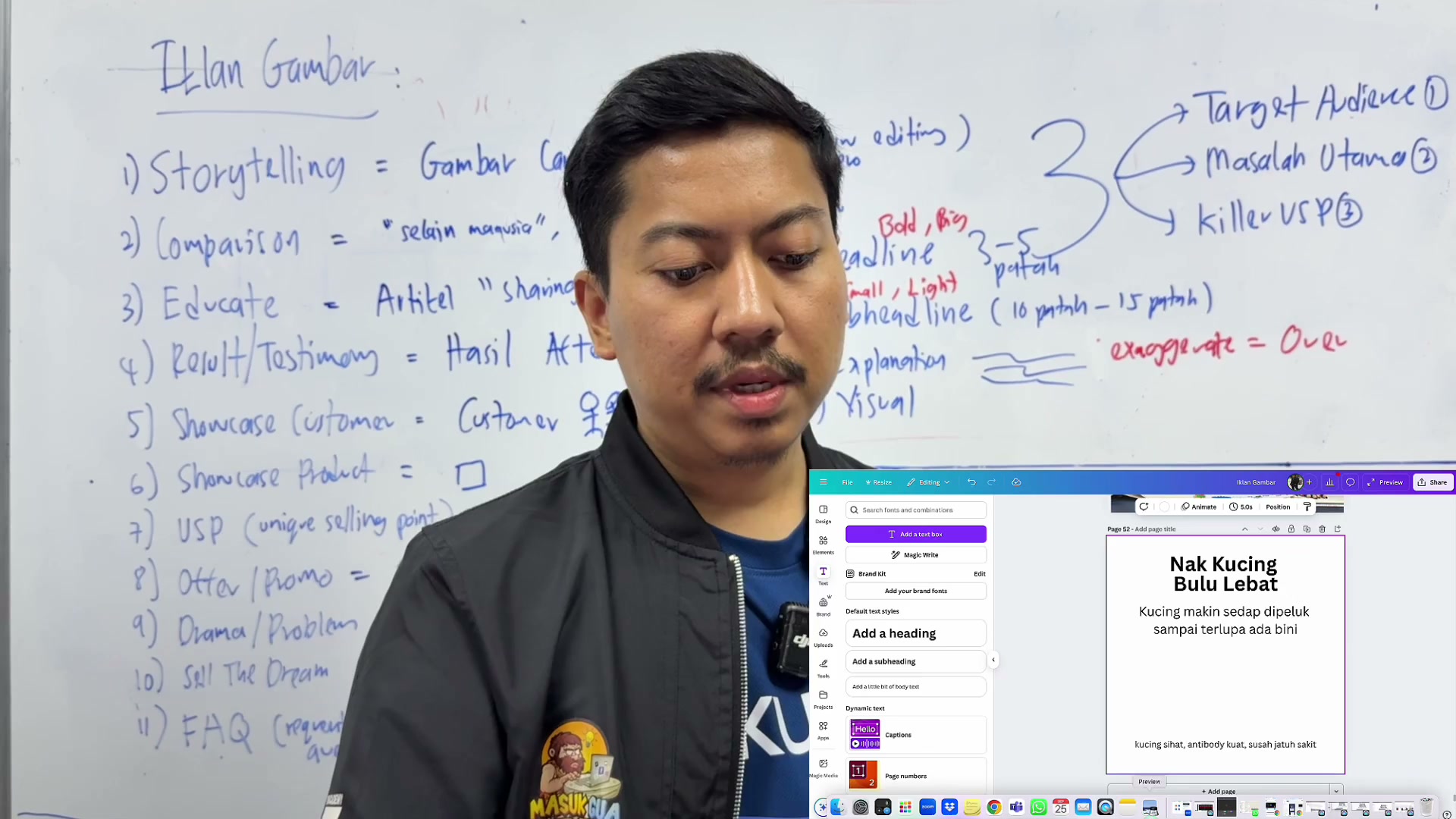
Task: Open the Magic Media panel
Action: [x=824, y=768]
